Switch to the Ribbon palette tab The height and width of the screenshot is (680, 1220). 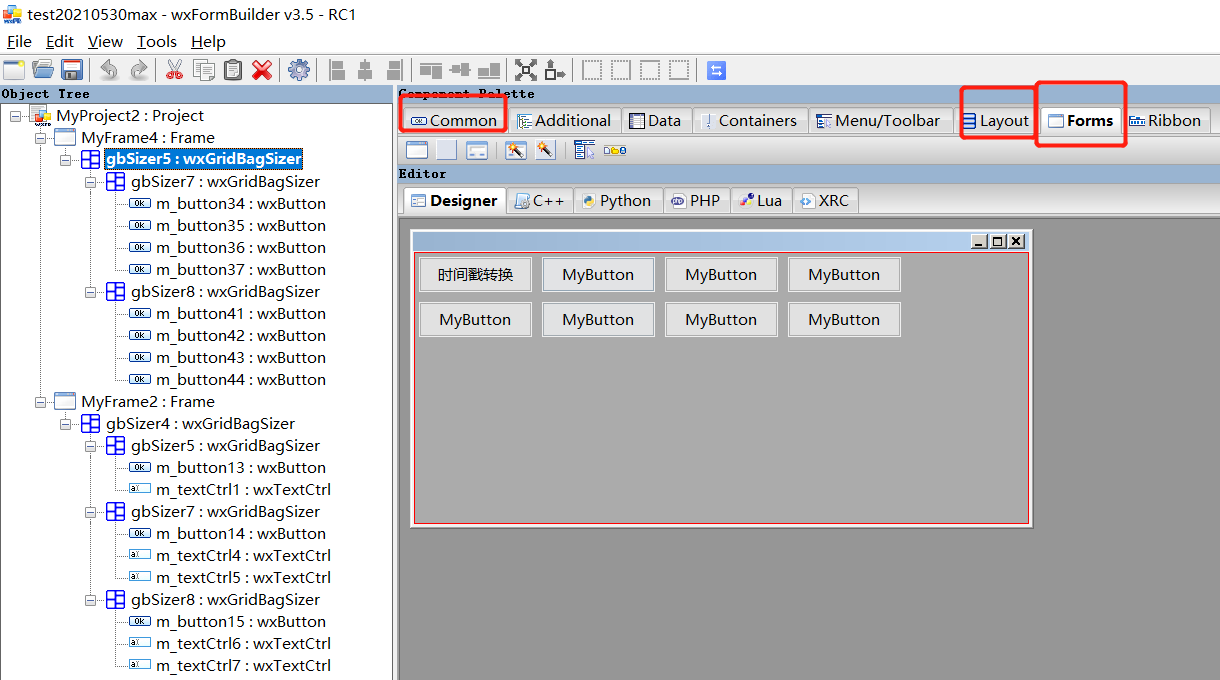click(x=1165, y=120)
